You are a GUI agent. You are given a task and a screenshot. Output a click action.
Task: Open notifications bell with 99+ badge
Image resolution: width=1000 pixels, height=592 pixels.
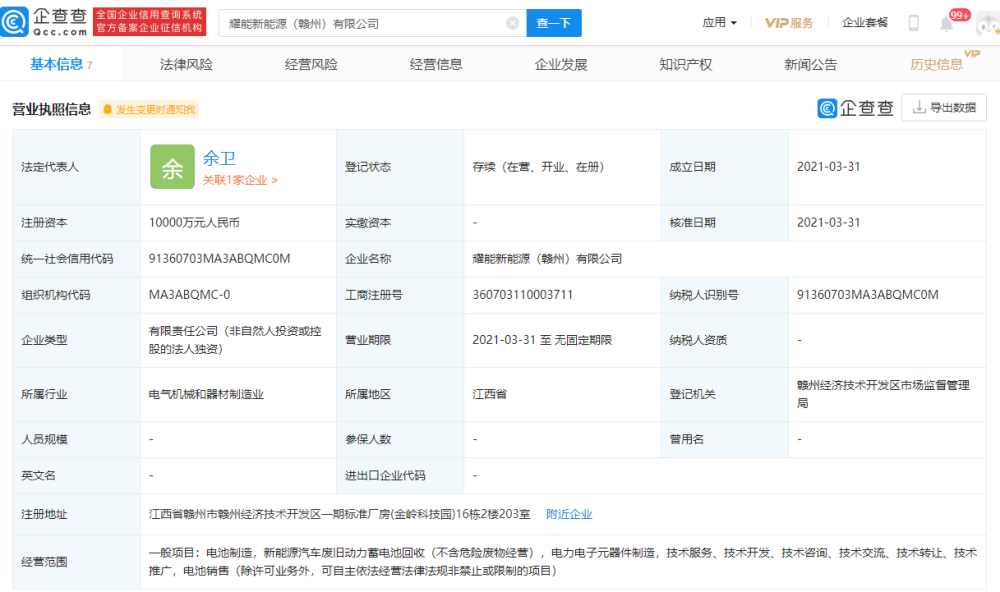pyautogui.click(x=946, y=23)
